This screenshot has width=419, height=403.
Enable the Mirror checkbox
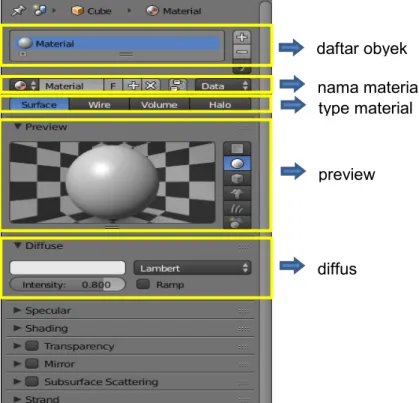[32, 363]
